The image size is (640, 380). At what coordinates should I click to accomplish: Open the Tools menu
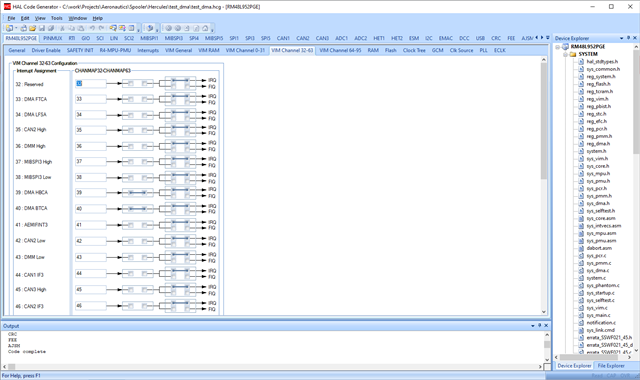coord(56,18)
